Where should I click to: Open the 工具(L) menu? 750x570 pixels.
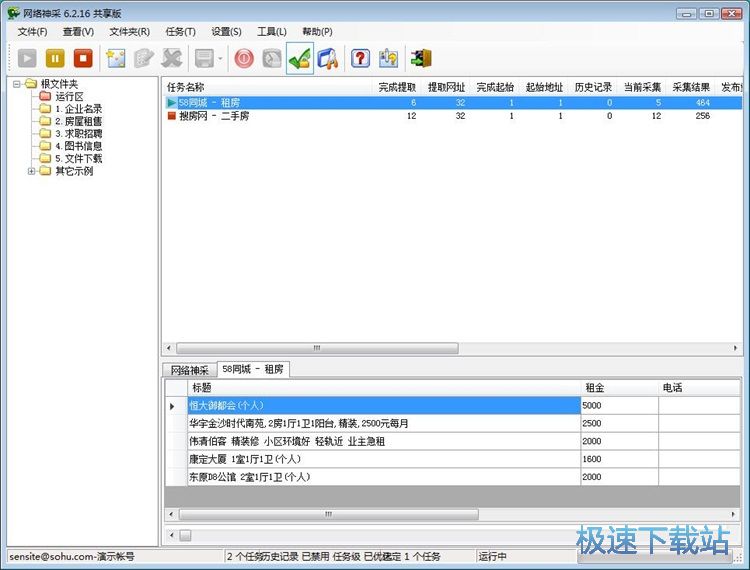(272, 32)
